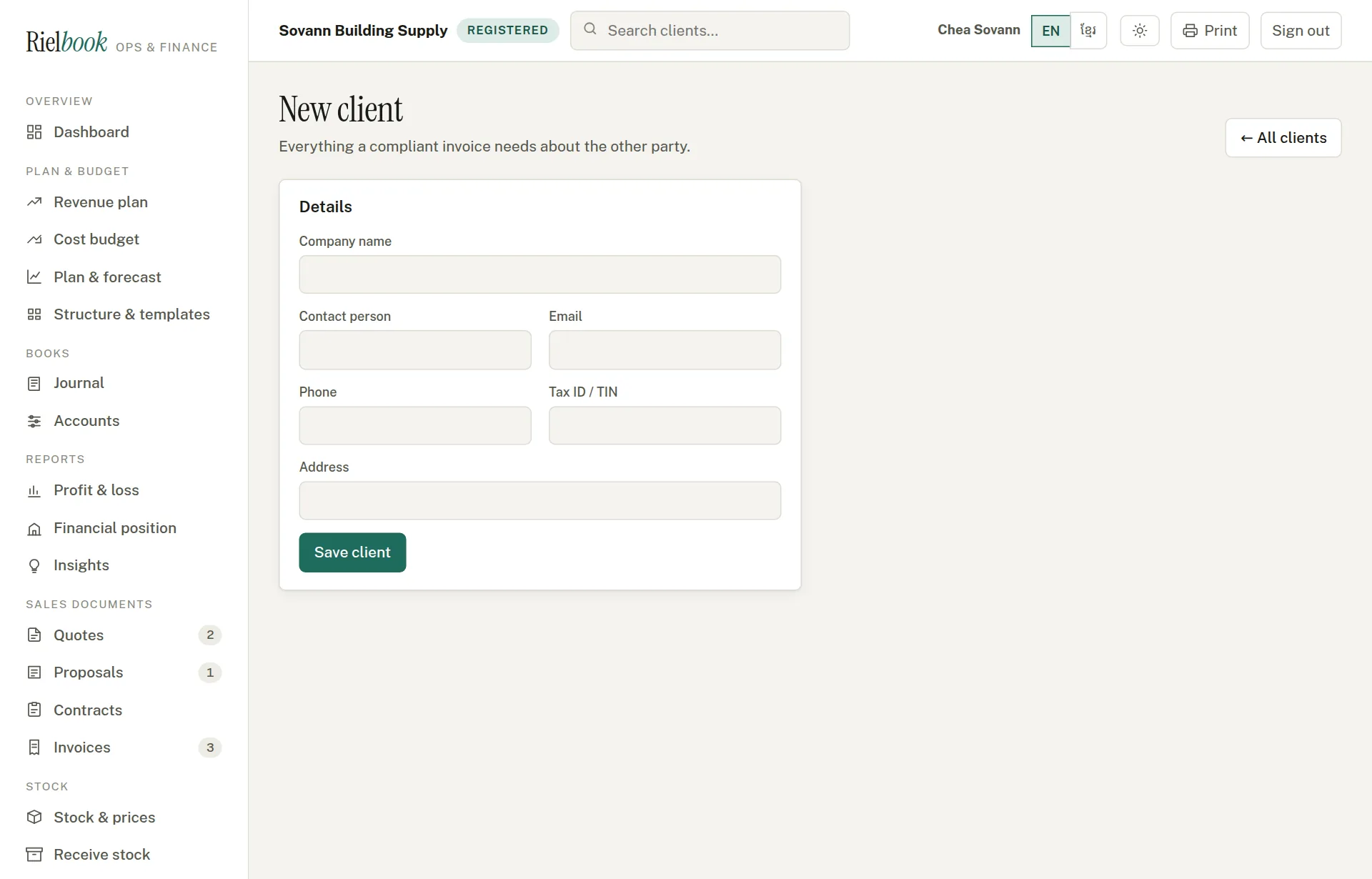Screen dimensions: 1372x879
Task: Open the Structure & templates icon
Action: pyautogui.click(x=34, y=314)
